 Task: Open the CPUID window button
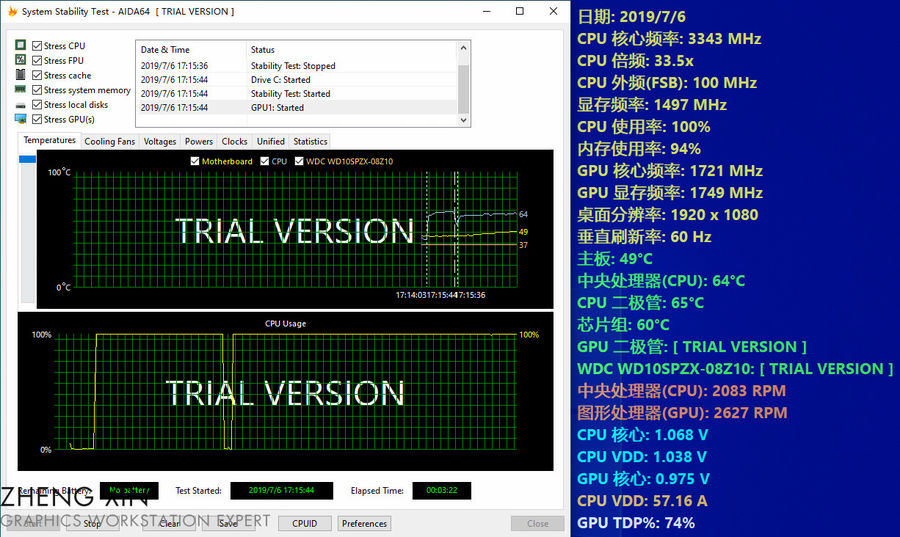point(304,523)
